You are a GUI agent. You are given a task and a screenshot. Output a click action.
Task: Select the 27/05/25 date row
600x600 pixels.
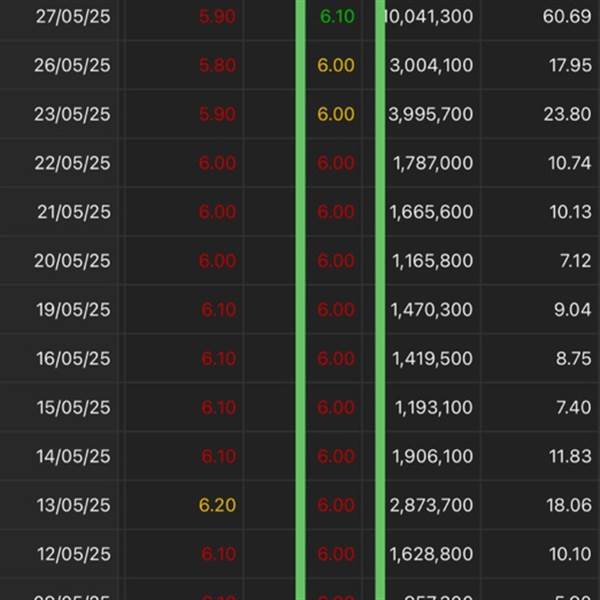[71, 17]
